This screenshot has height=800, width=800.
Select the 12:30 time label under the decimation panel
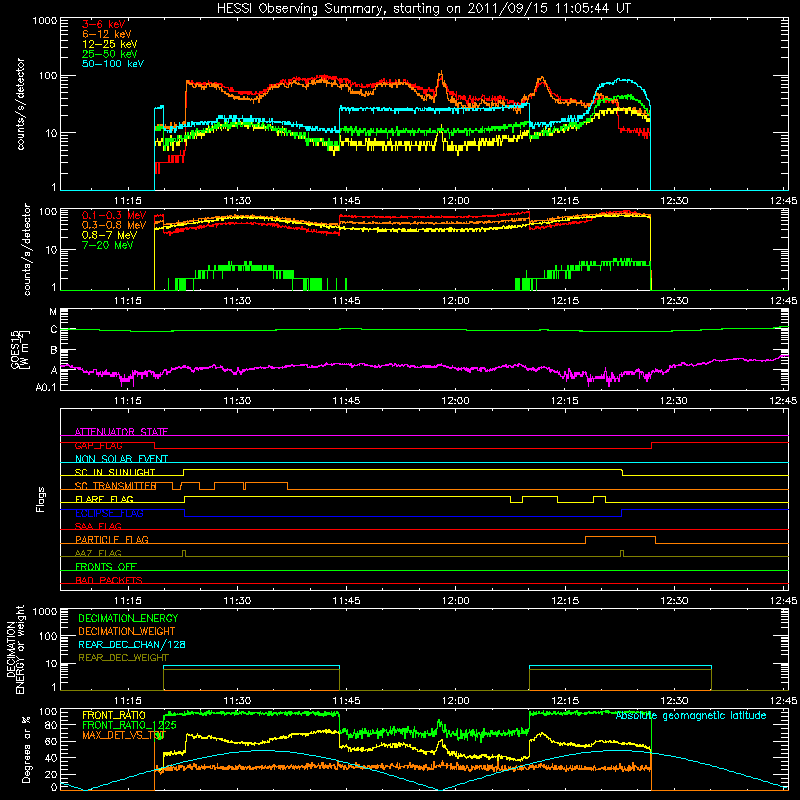pyautogui.click(x=673, y=701)
